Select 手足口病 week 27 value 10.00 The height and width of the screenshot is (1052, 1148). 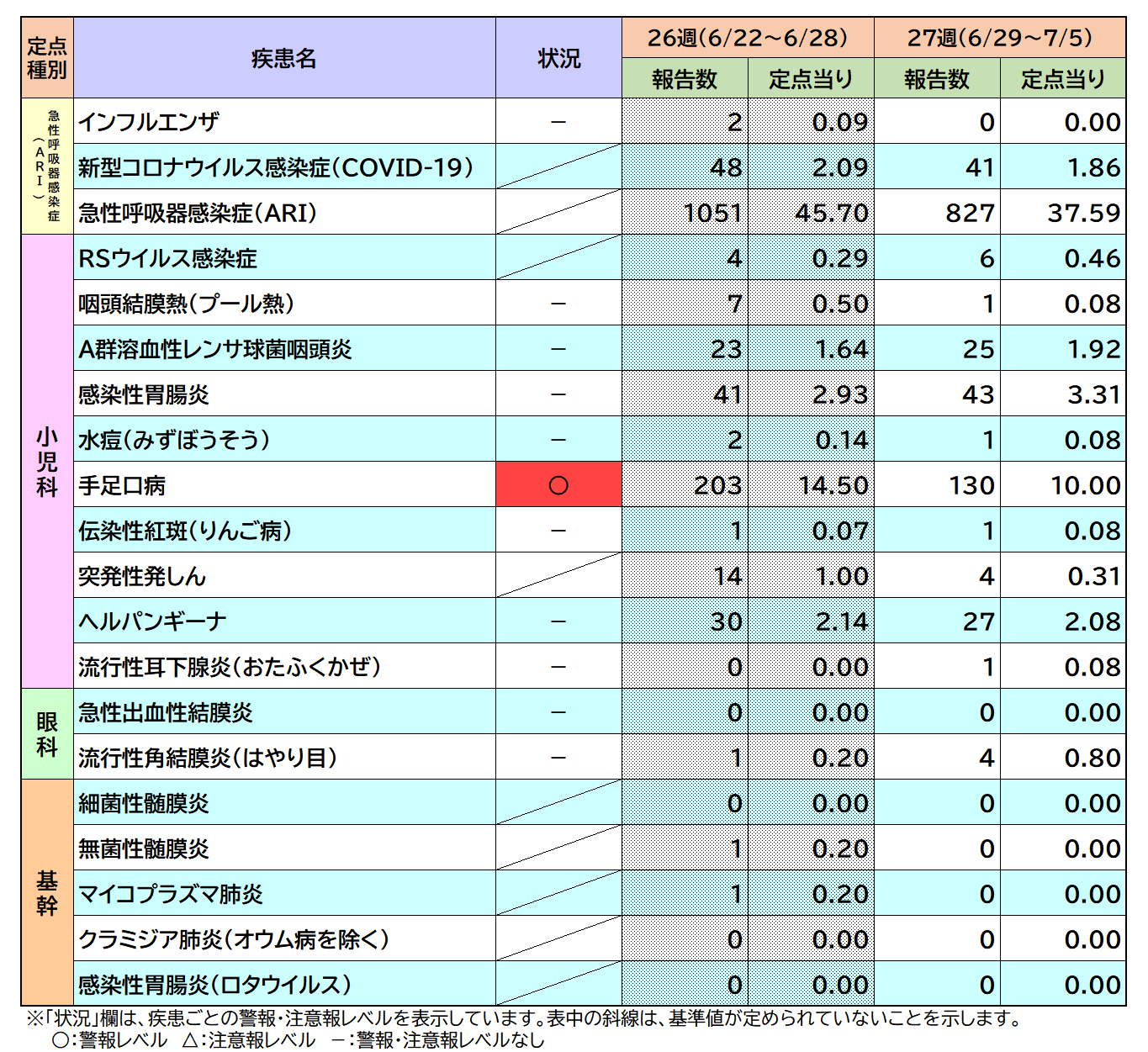click(1085, 485)
